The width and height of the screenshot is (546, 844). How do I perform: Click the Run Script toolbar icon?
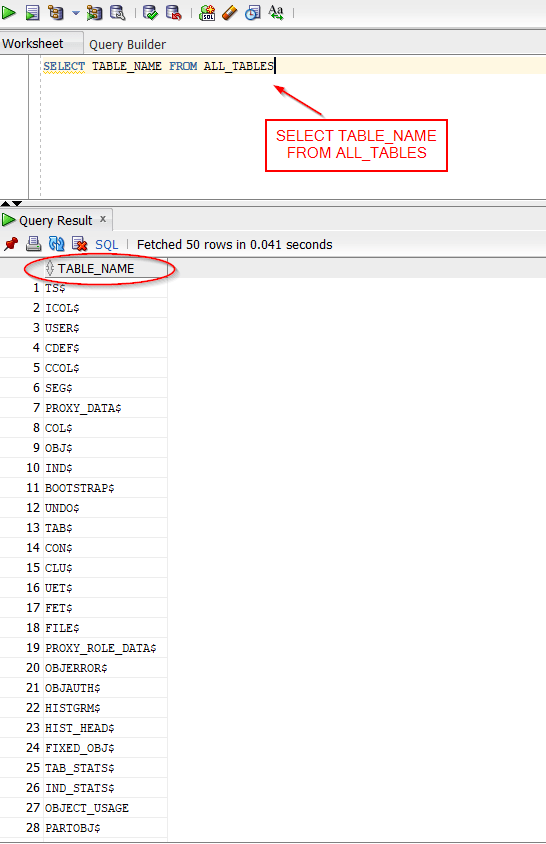(33, 12)
